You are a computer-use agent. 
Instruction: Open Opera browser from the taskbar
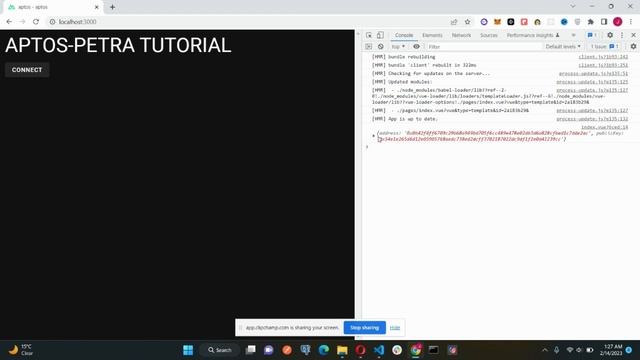(360, 350)
